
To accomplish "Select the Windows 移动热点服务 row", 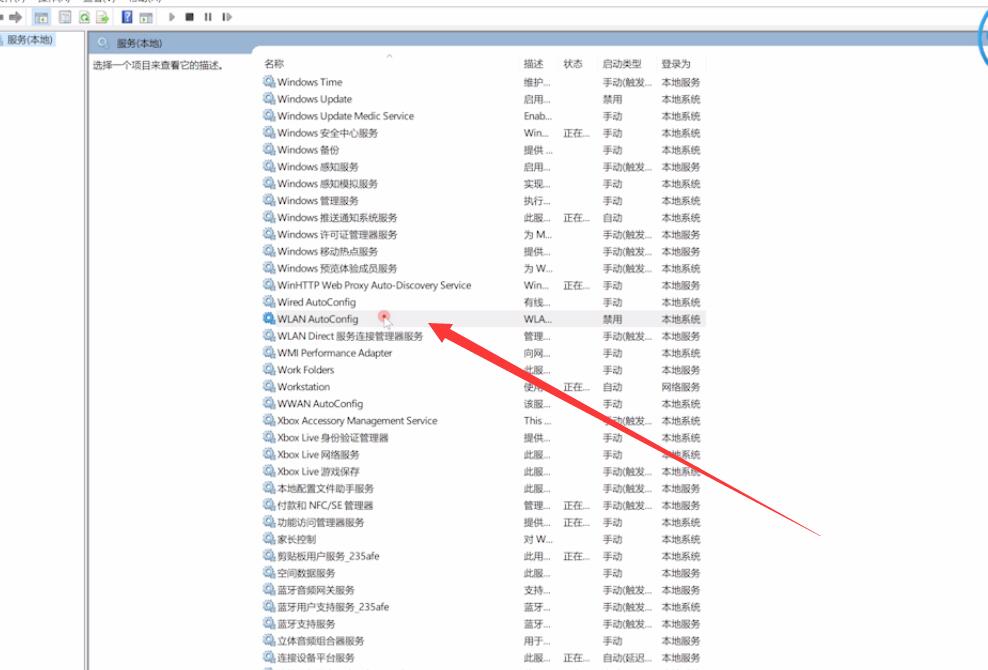I will point(482,251).
